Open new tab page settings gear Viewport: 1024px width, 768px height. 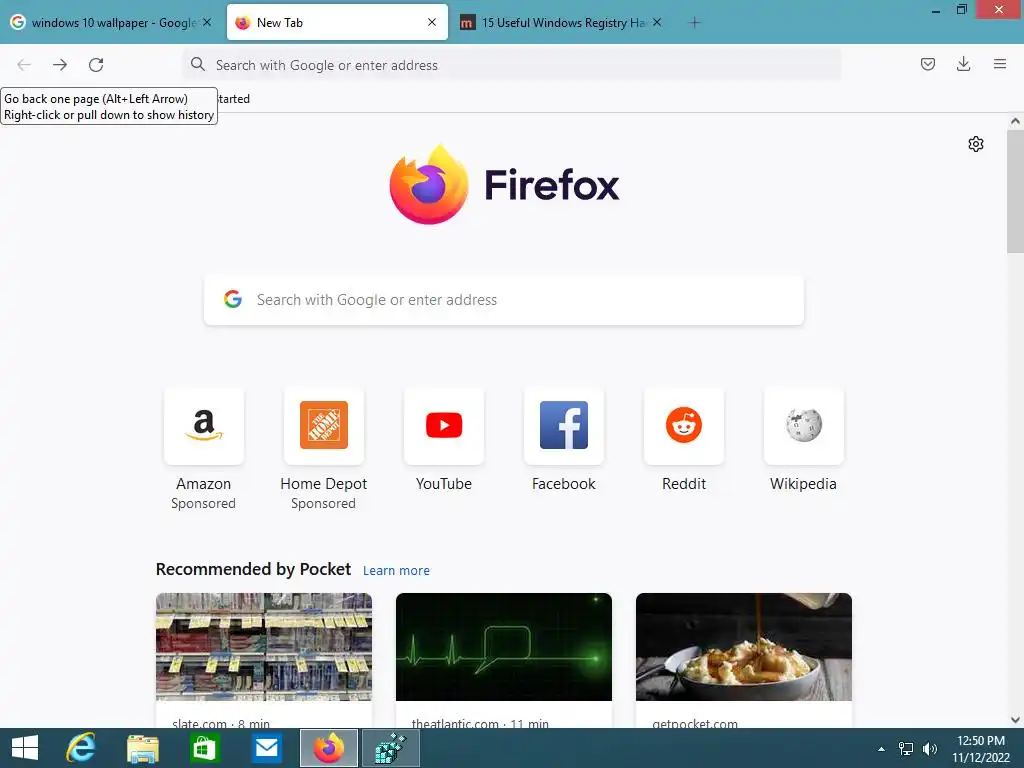tap(976, 144)
